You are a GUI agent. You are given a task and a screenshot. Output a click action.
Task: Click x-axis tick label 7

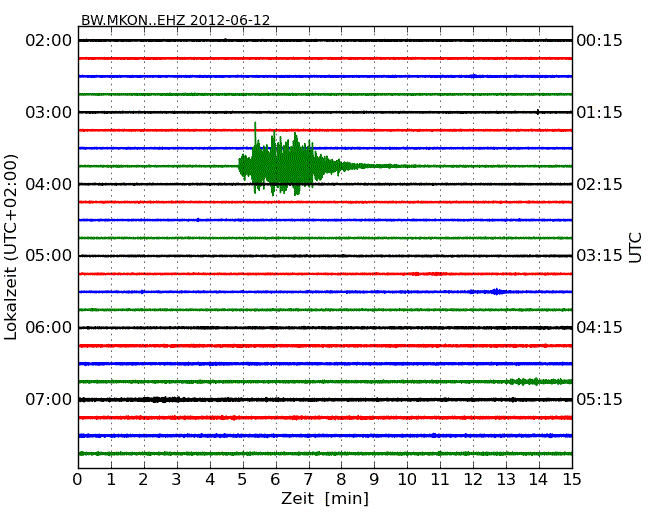(x=308, y=479)
